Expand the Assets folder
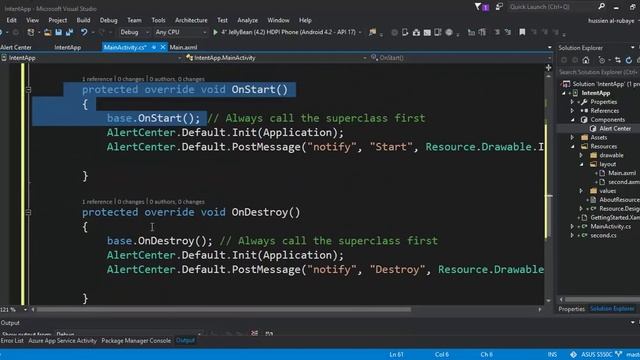The height and width of the screenshot is (360, 640). [x=572, y=138]
